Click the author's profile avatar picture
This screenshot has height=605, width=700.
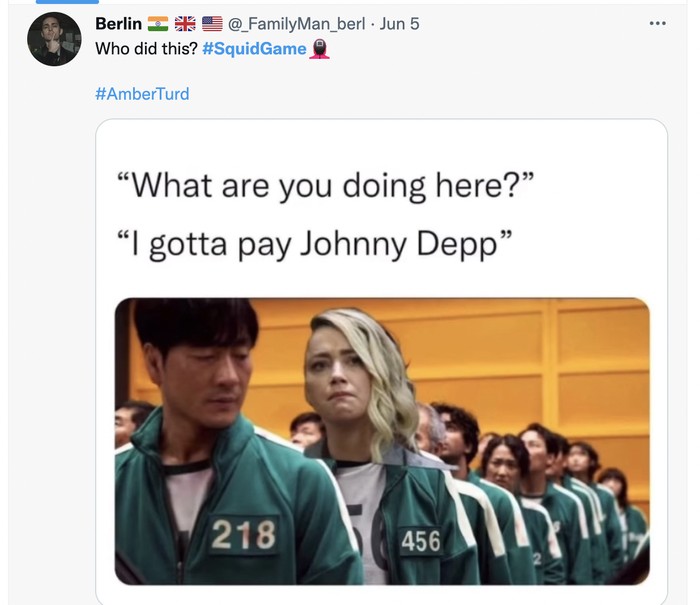54,40
